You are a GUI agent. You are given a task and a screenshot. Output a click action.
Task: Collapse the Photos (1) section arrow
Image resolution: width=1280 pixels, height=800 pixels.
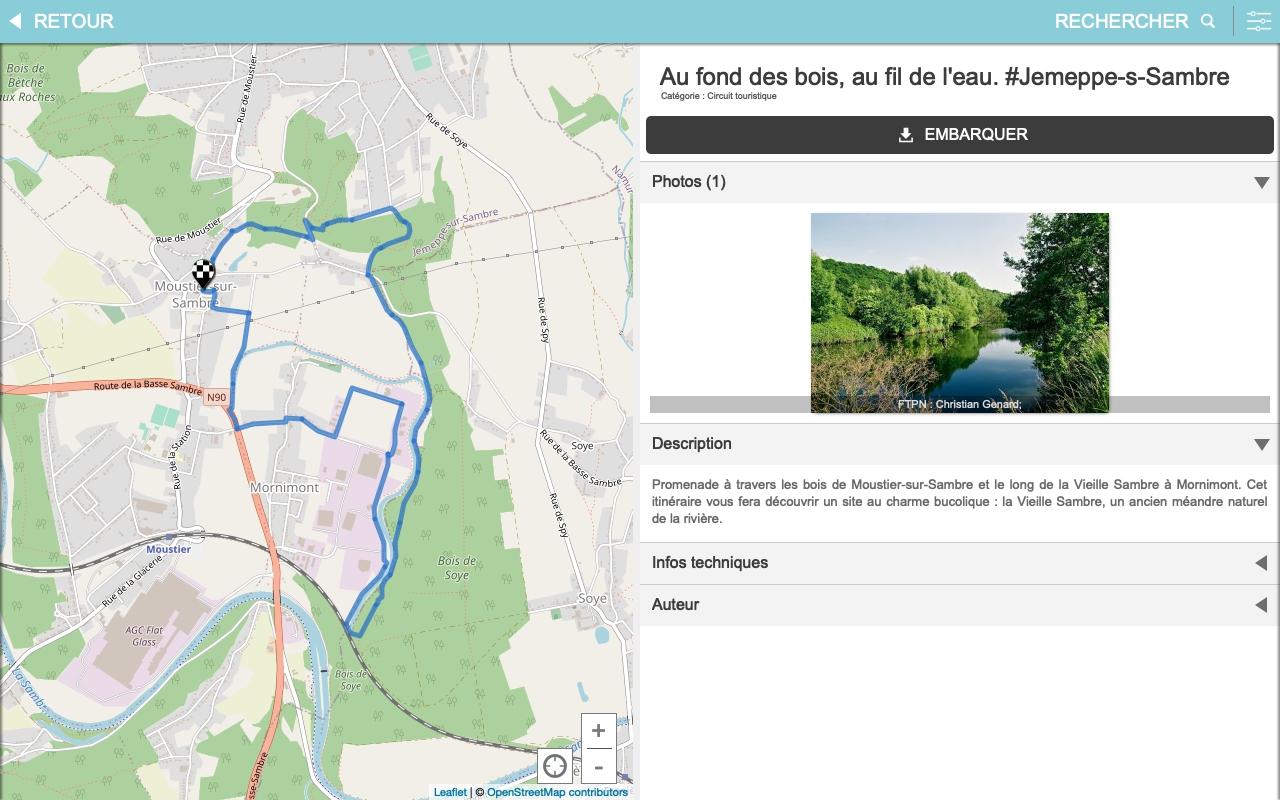(x=1261, y=182)
